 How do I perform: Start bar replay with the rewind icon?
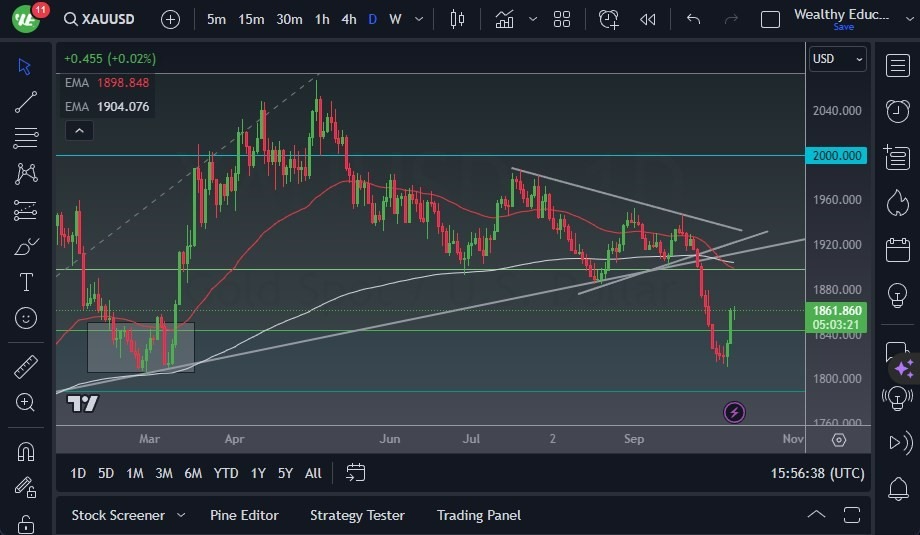[648, 19]
